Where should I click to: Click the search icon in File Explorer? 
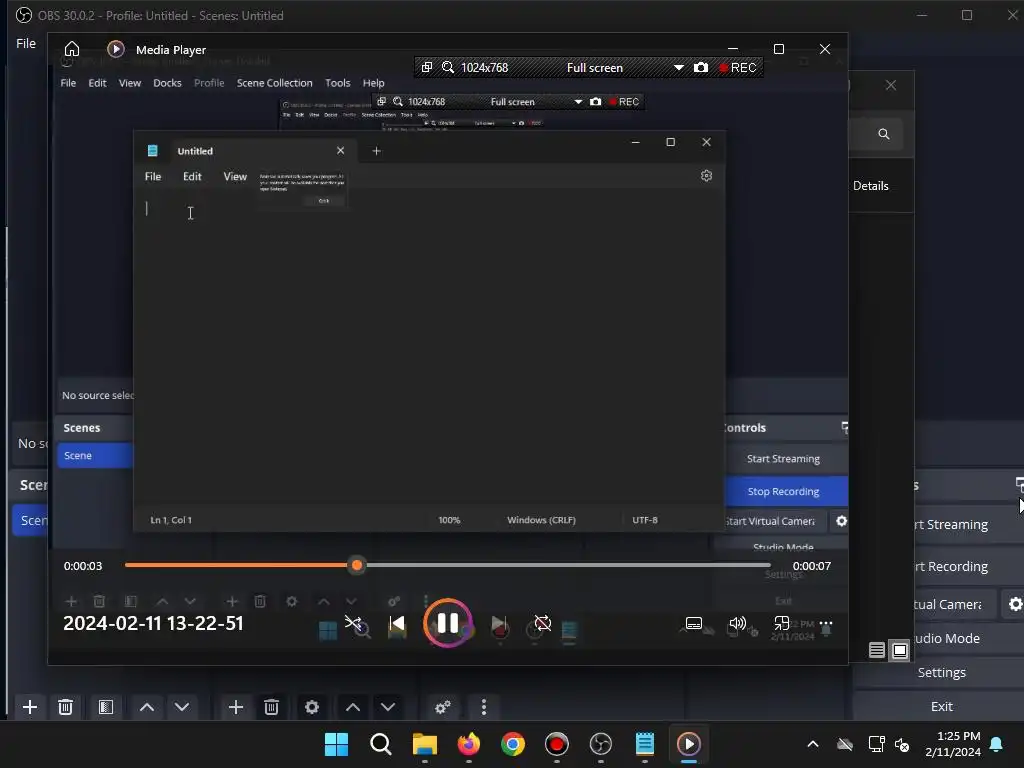[x=884, y=134]
